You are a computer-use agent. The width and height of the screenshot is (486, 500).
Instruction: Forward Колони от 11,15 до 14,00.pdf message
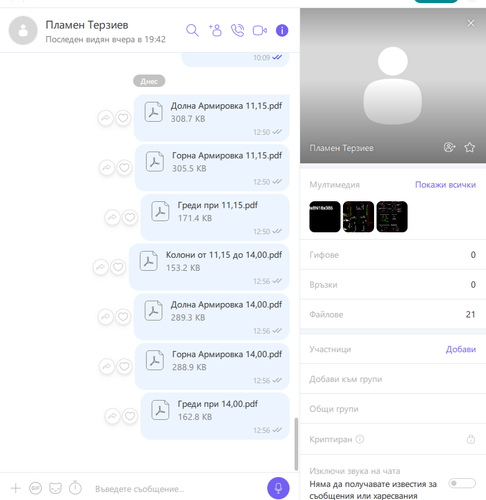point(101,267)
